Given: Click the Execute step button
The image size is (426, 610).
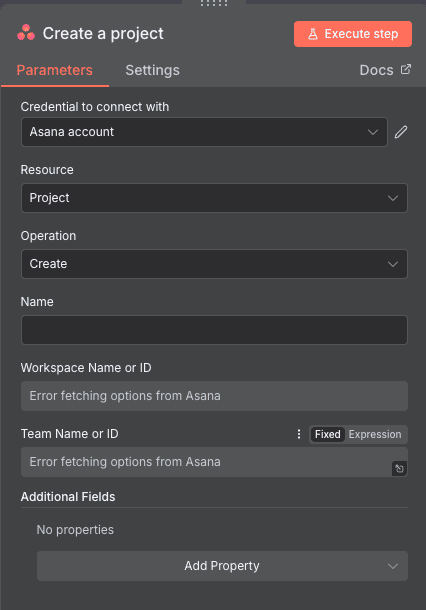Looking at the screenshot, I should click(x=353, y=34).
